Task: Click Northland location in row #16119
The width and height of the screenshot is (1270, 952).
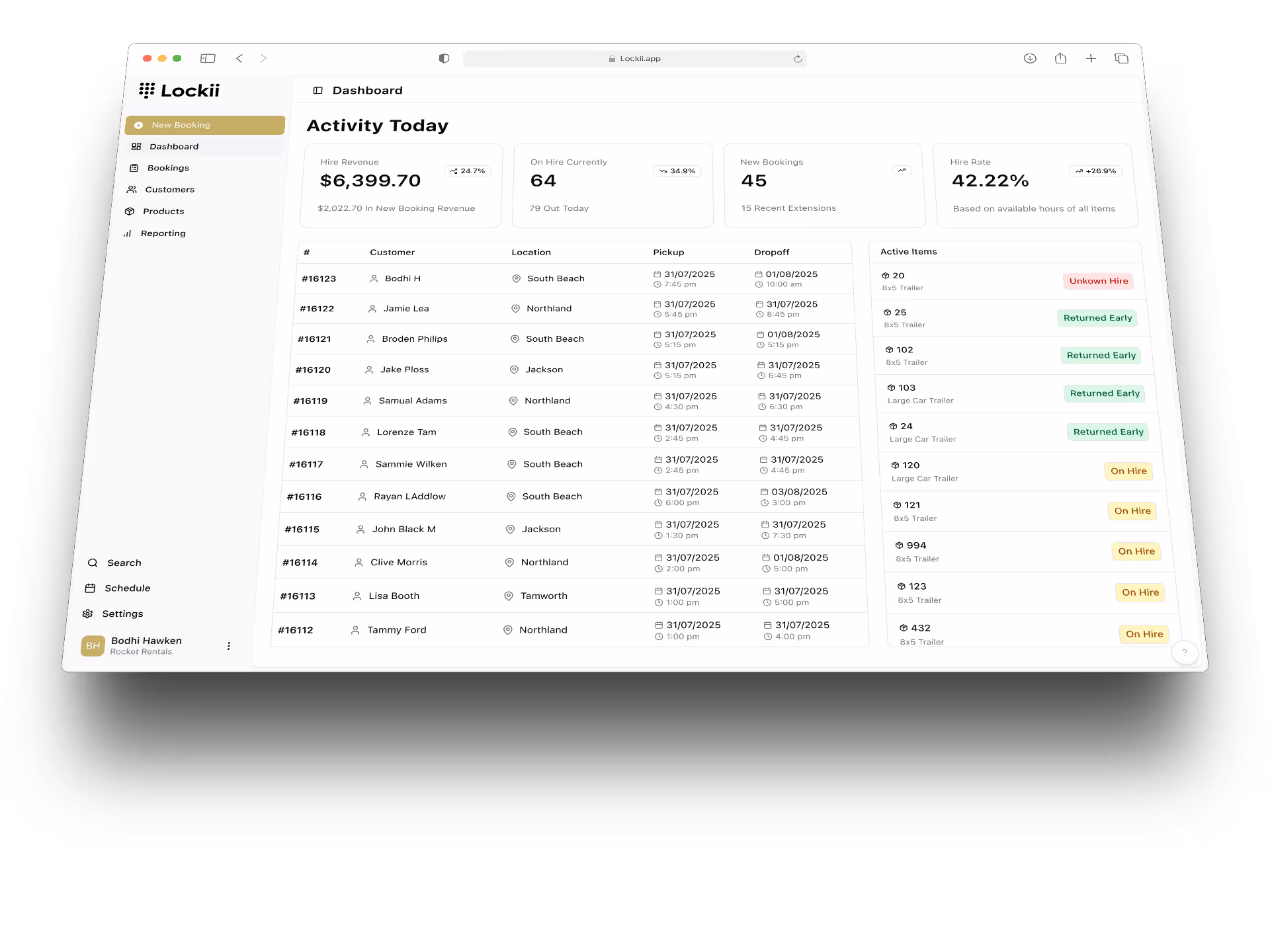Action: pyautogui.click(x=547, y=401)
